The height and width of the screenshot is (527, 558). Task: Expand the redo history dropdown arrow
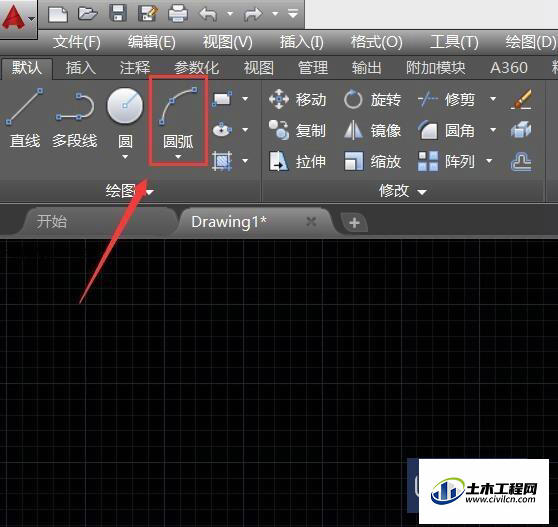click(275, 14)
